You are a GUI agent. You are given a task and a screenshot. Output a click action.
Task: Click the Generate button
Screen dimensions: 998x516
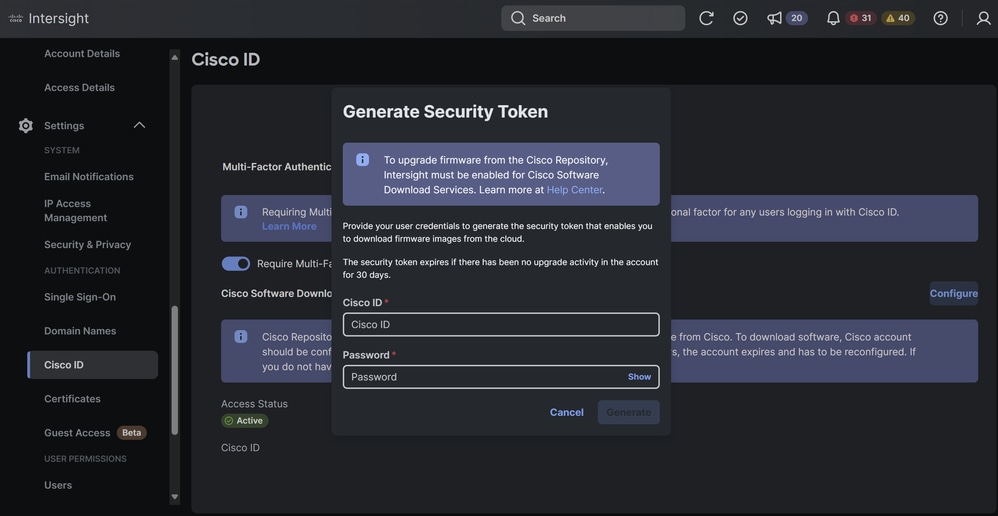coord(628,412)
